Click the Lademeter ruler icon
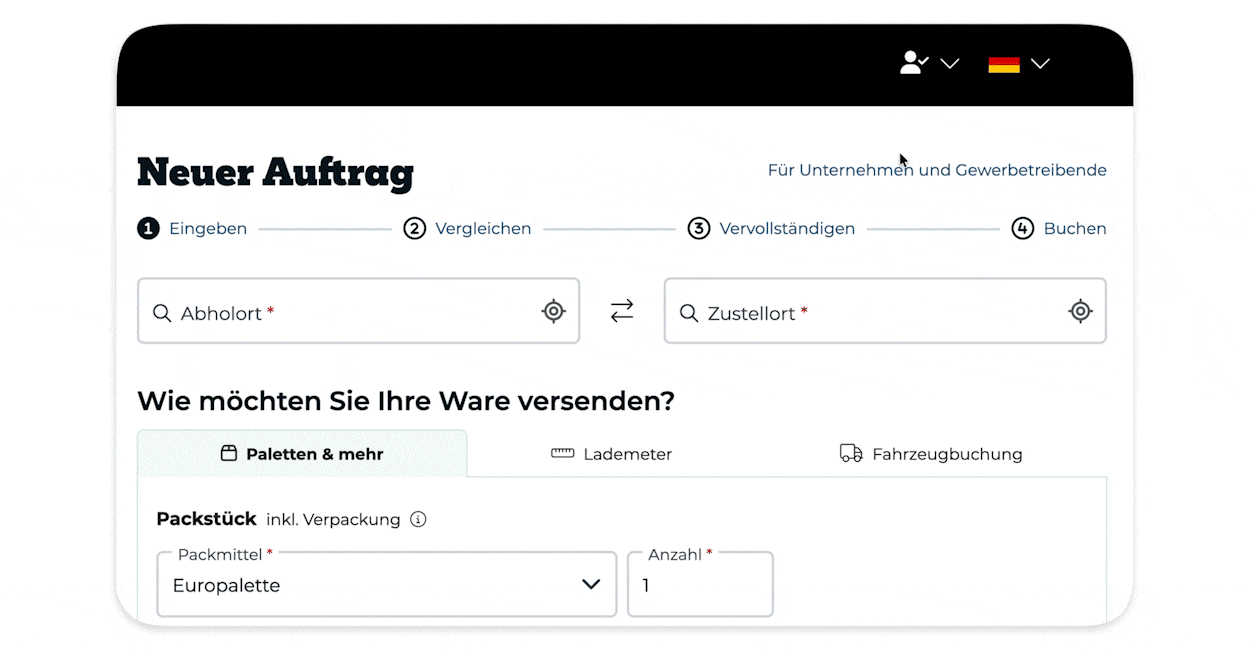 point(563,453)
